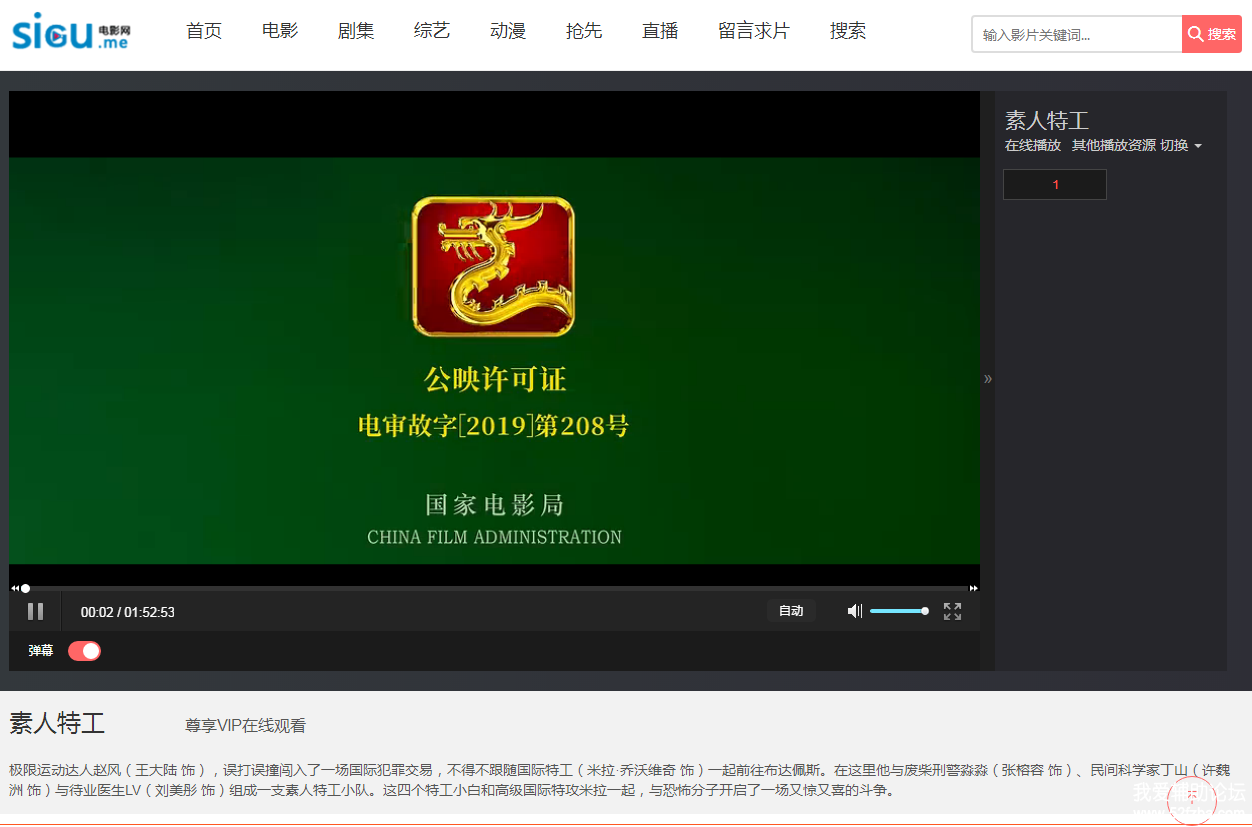The image size is (1252, 827).
Task: Open the 综艺 variety section
Action: (x=432, y=31)
